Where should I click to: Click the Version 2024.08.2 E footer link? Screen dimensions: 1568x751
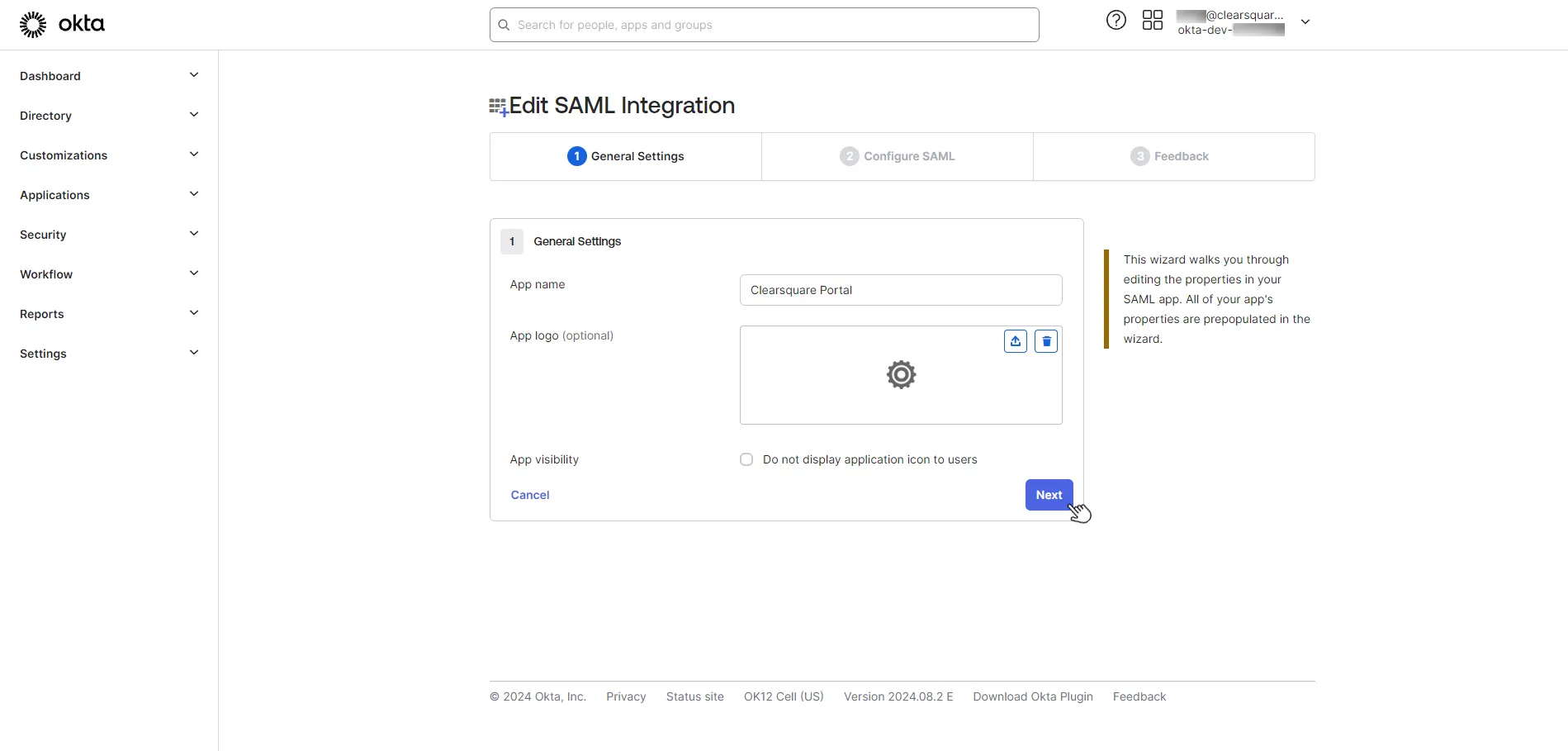tap(898, 696)
